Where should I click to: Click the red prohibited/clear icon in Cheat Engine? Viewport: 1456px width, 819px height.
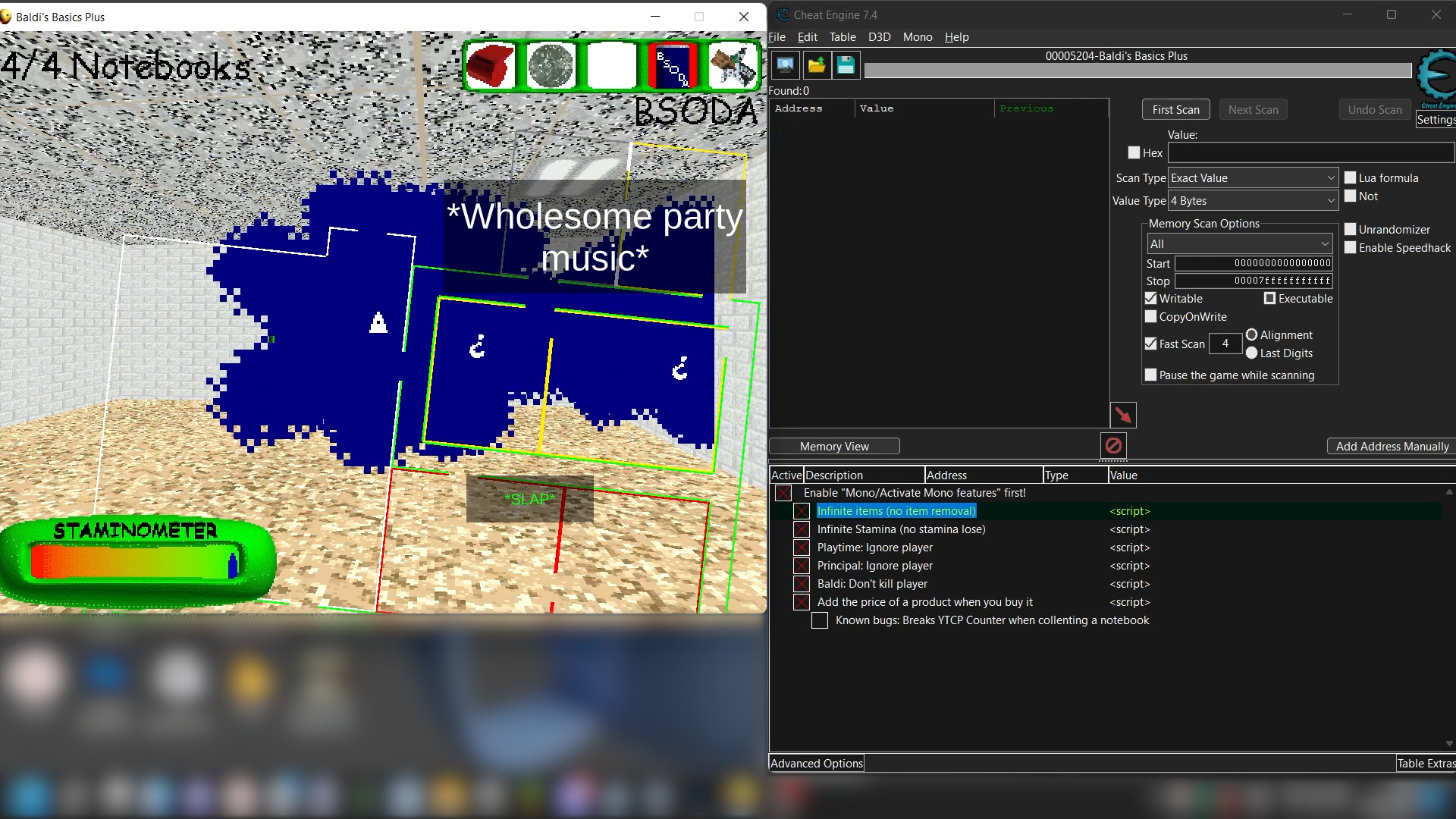1113,446
